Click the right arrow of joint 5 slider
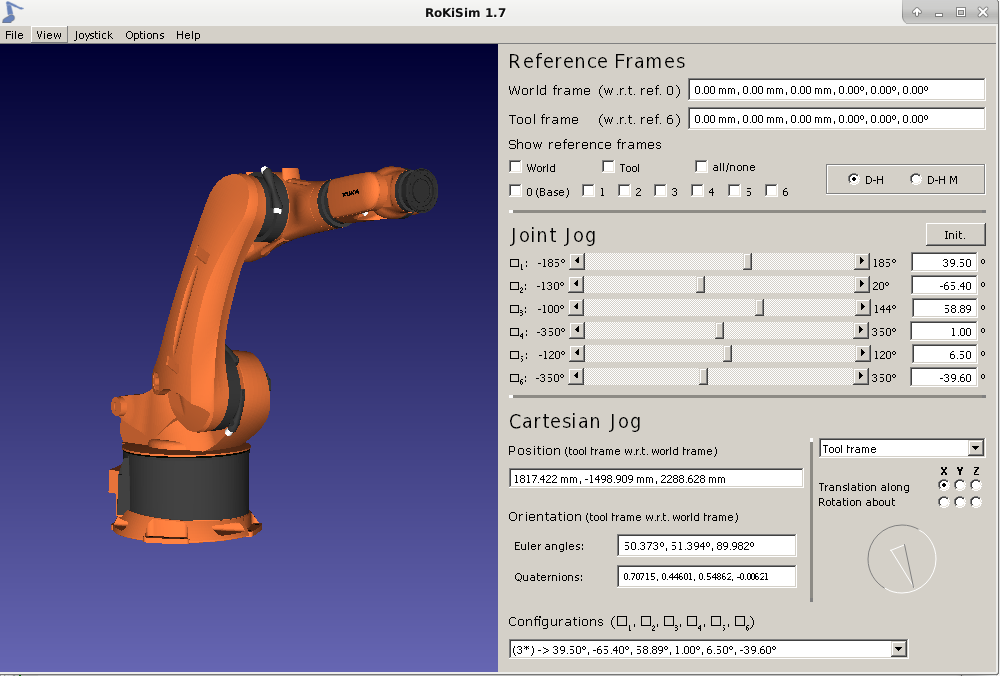Image resolution: width=1000 pixels, height=676 pixels. [862, 353]
